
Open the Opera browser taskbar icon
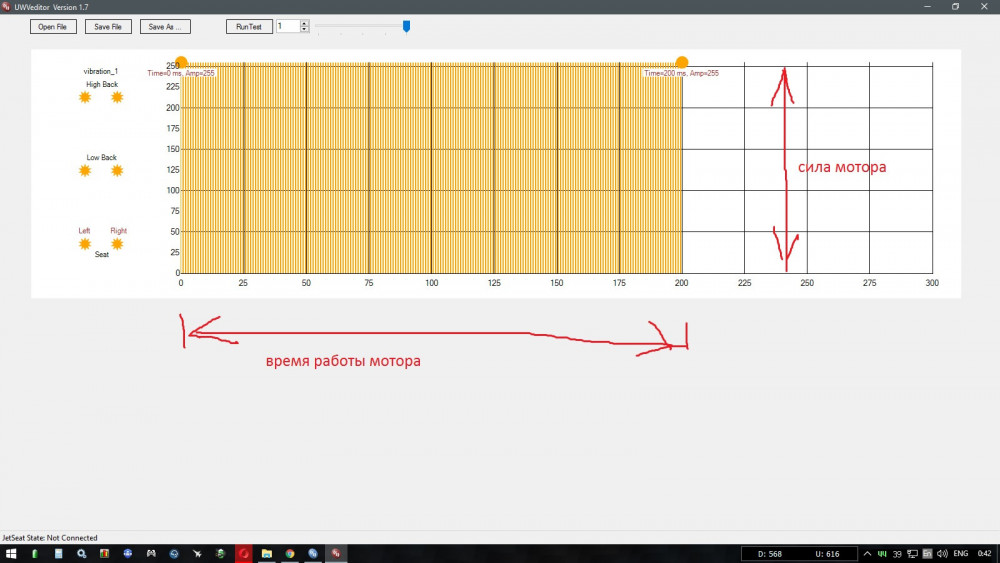pyautogui.click(x=244, y=553)
